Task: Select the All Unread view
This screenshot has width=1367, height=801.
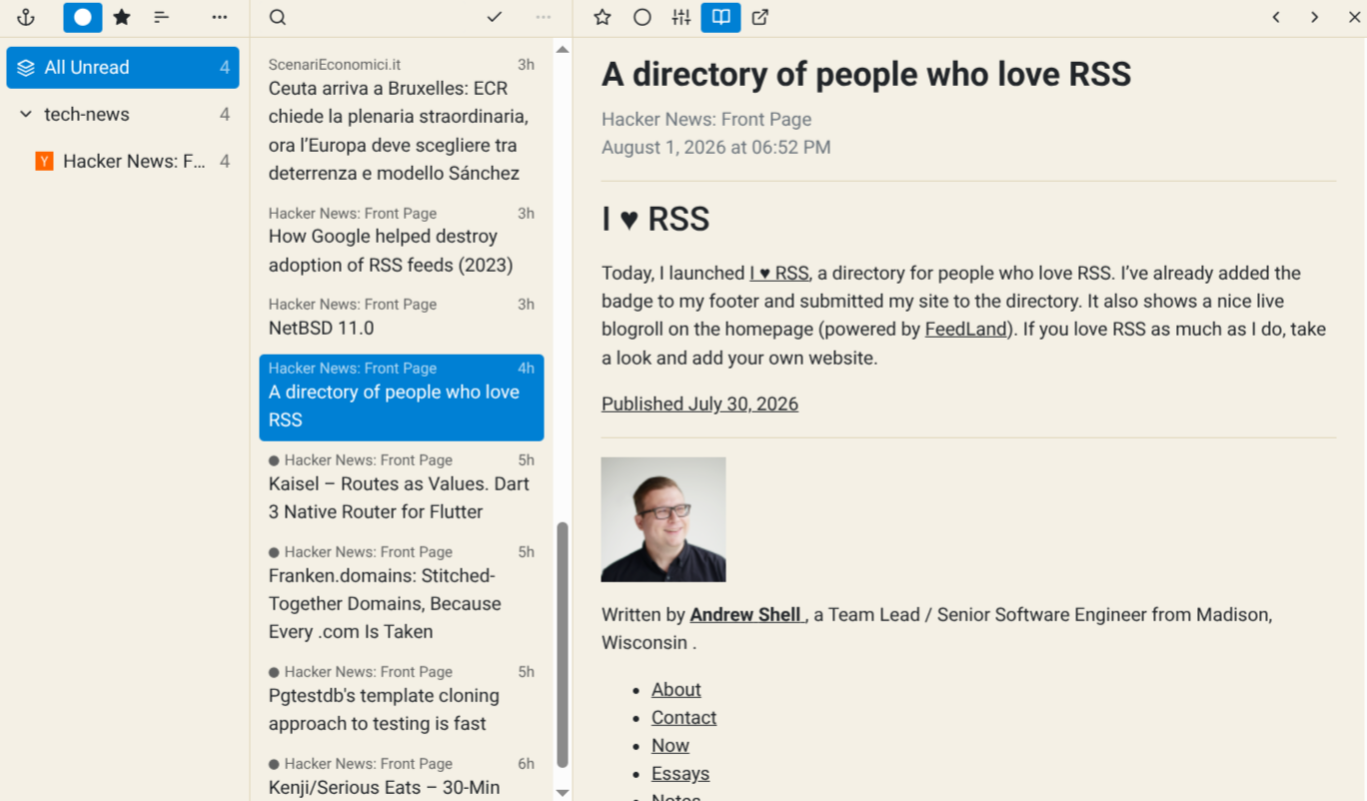Action: point(123,68)
